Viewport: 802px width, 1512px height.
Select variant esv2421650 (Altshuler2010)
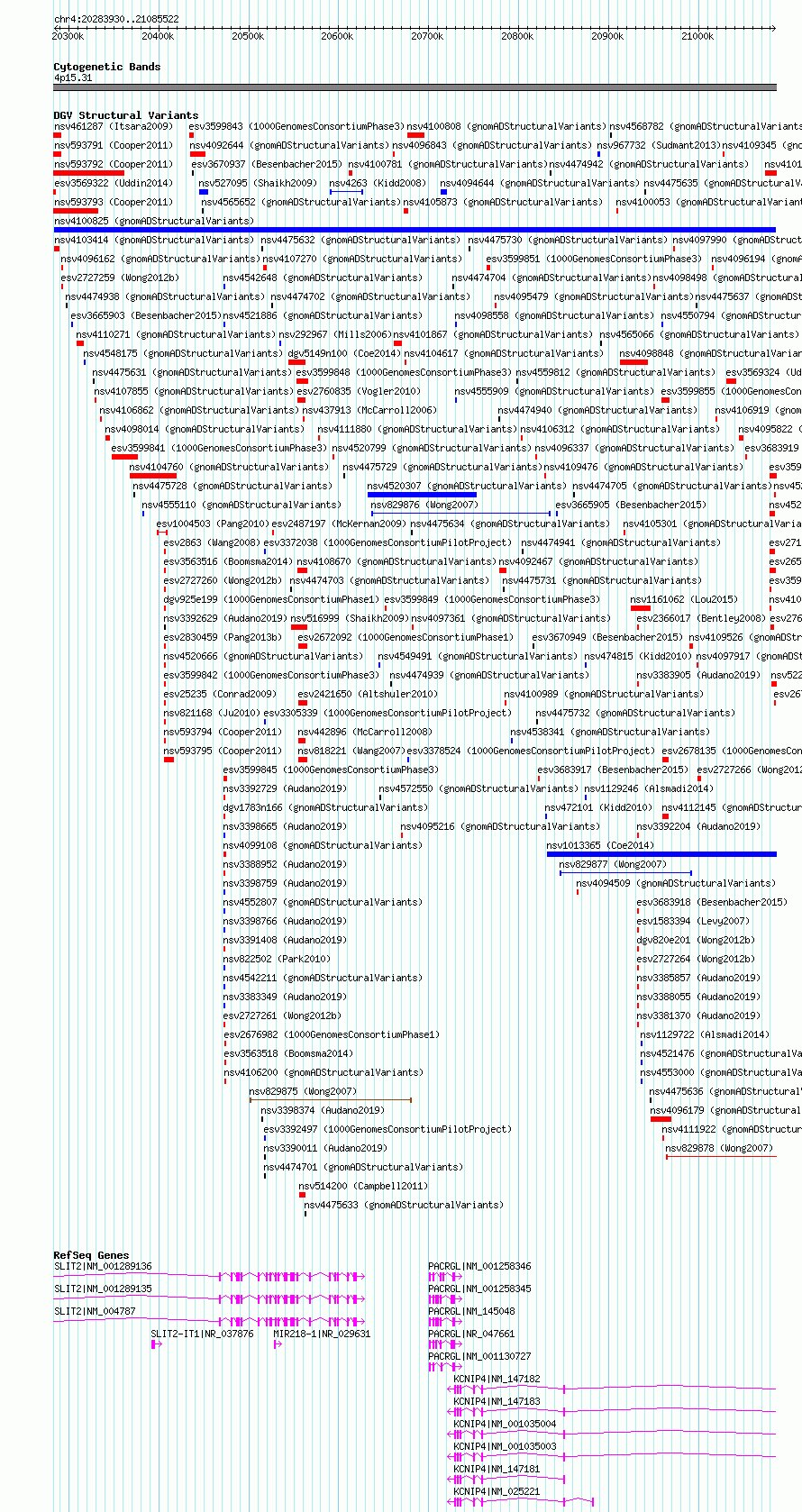(x=368, y=694)
